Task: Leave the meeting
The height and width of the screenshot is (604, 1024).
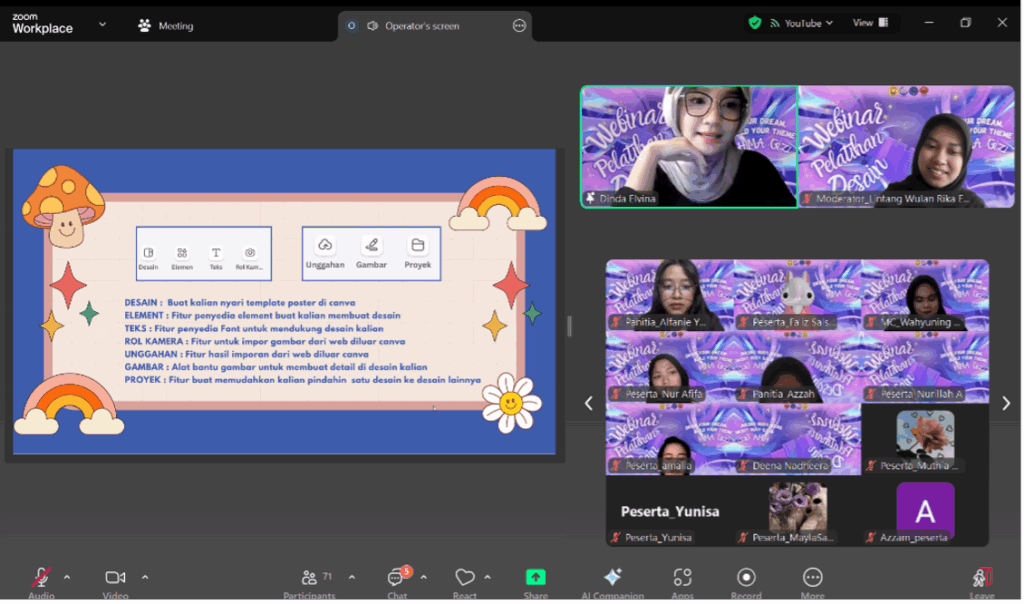Action: point(981,579)
